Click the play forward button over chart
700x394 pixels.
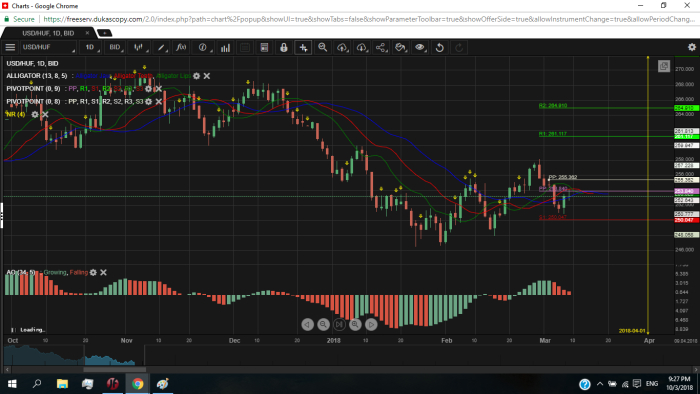pos(371,324)
